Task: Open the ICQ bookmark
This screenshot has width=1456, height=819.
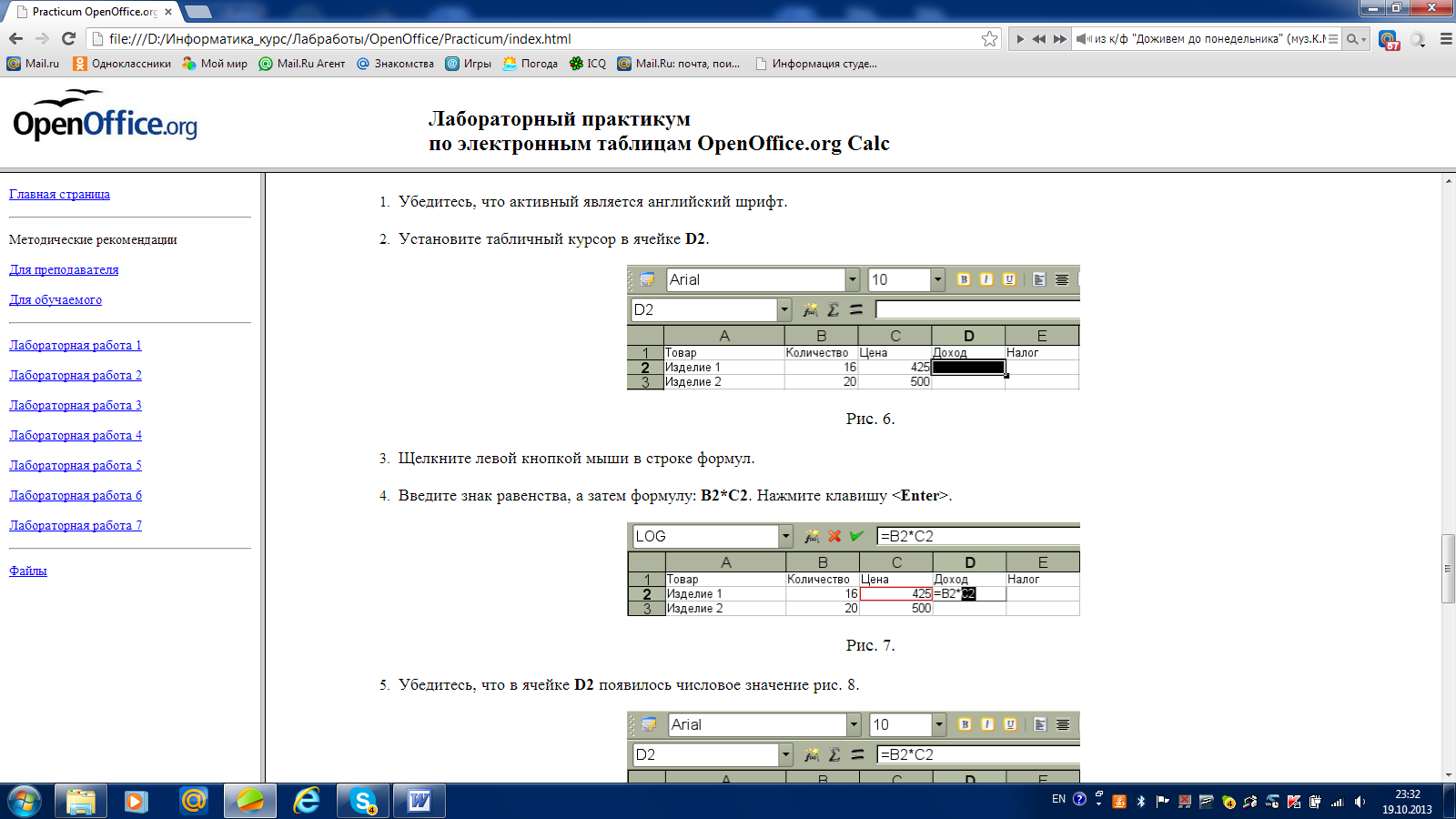Action: pyautogui.click(x=587, y=64)
